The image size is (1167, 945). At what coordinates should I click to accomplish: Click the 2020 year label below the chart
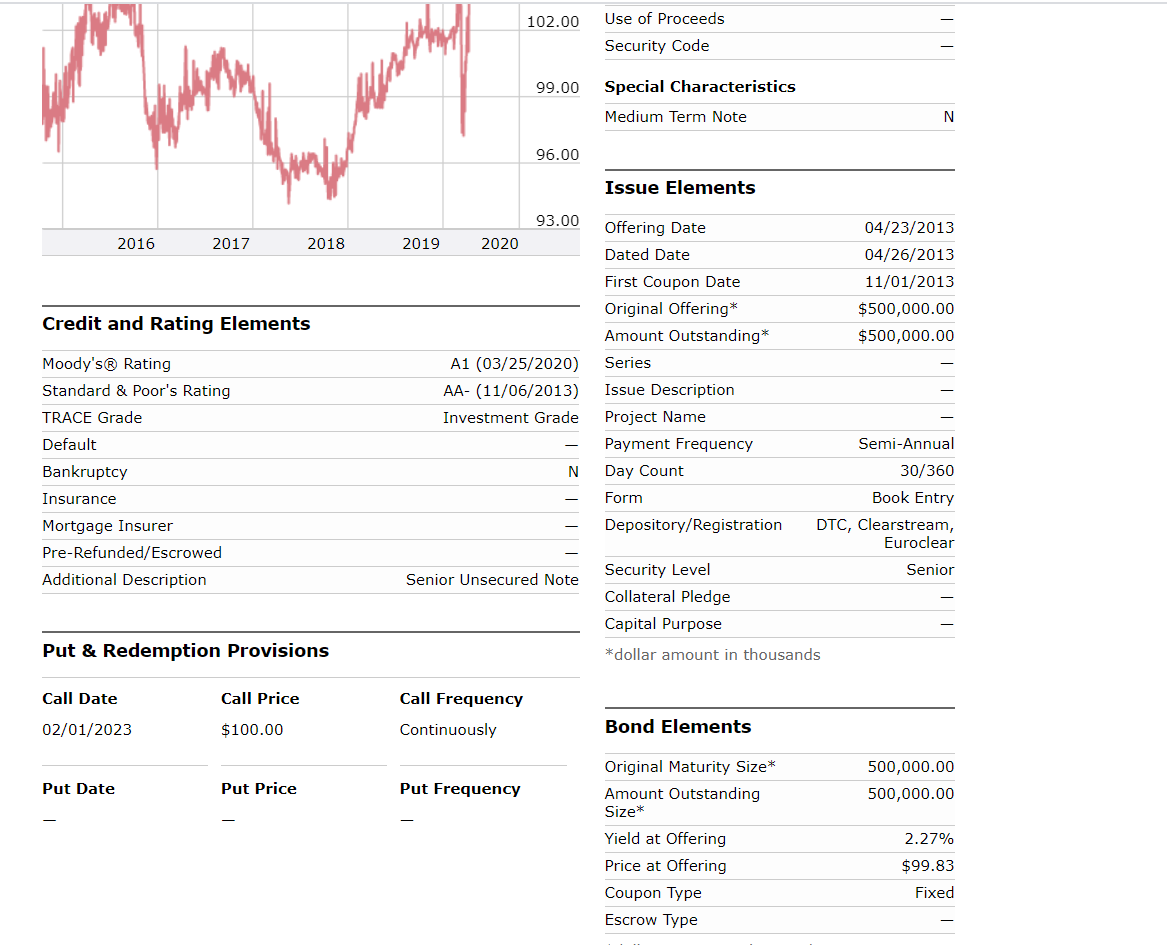coord(500,243)
